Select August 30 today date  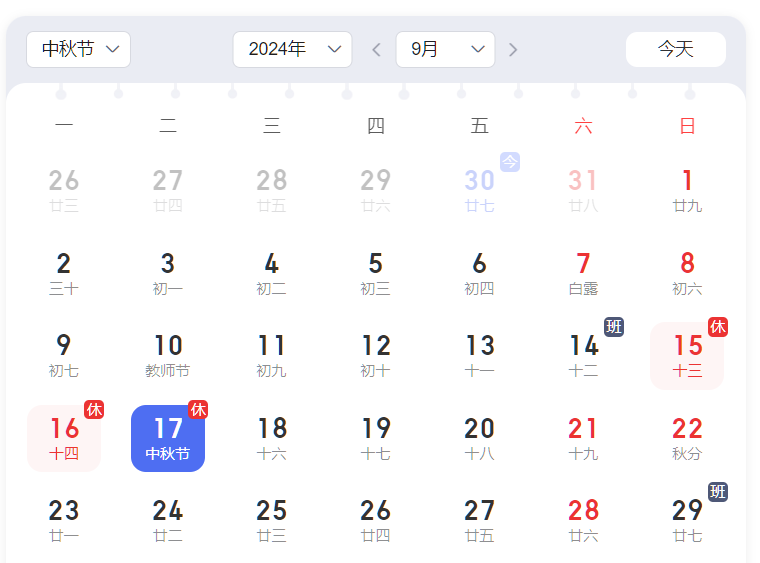pyautogui.click(x=479, y=191)
